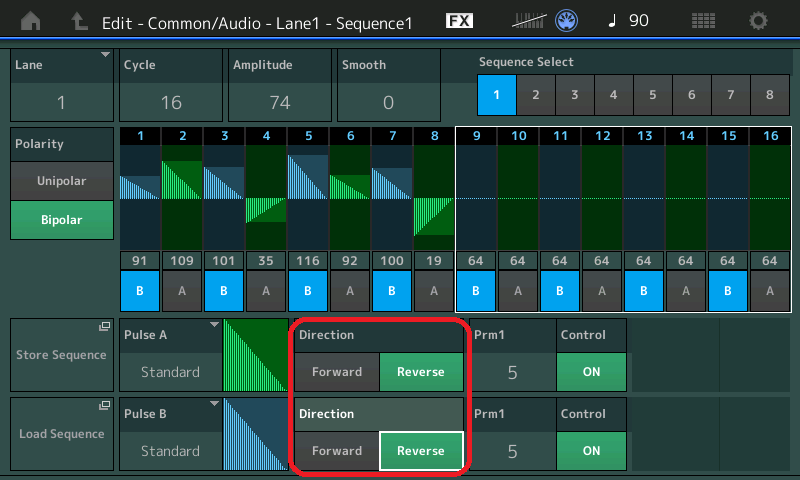Set Pulse B direction to Forward
Viewport: 800px width, 480px height.
click(336, 450)
